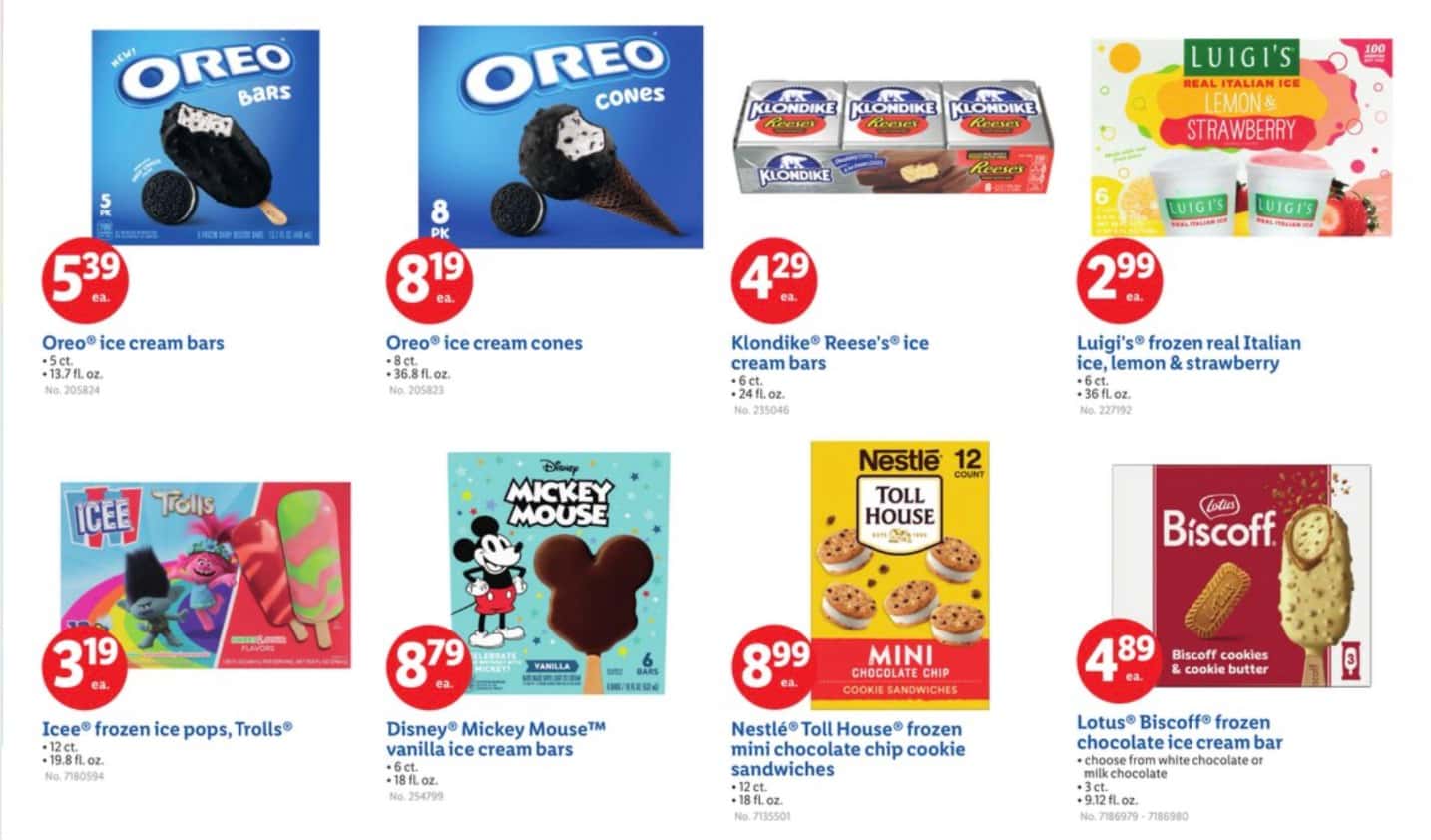This screenshot has height=840, width=1431.
Task: Click the 5.39 red price badge
Action: coord(85,279)
